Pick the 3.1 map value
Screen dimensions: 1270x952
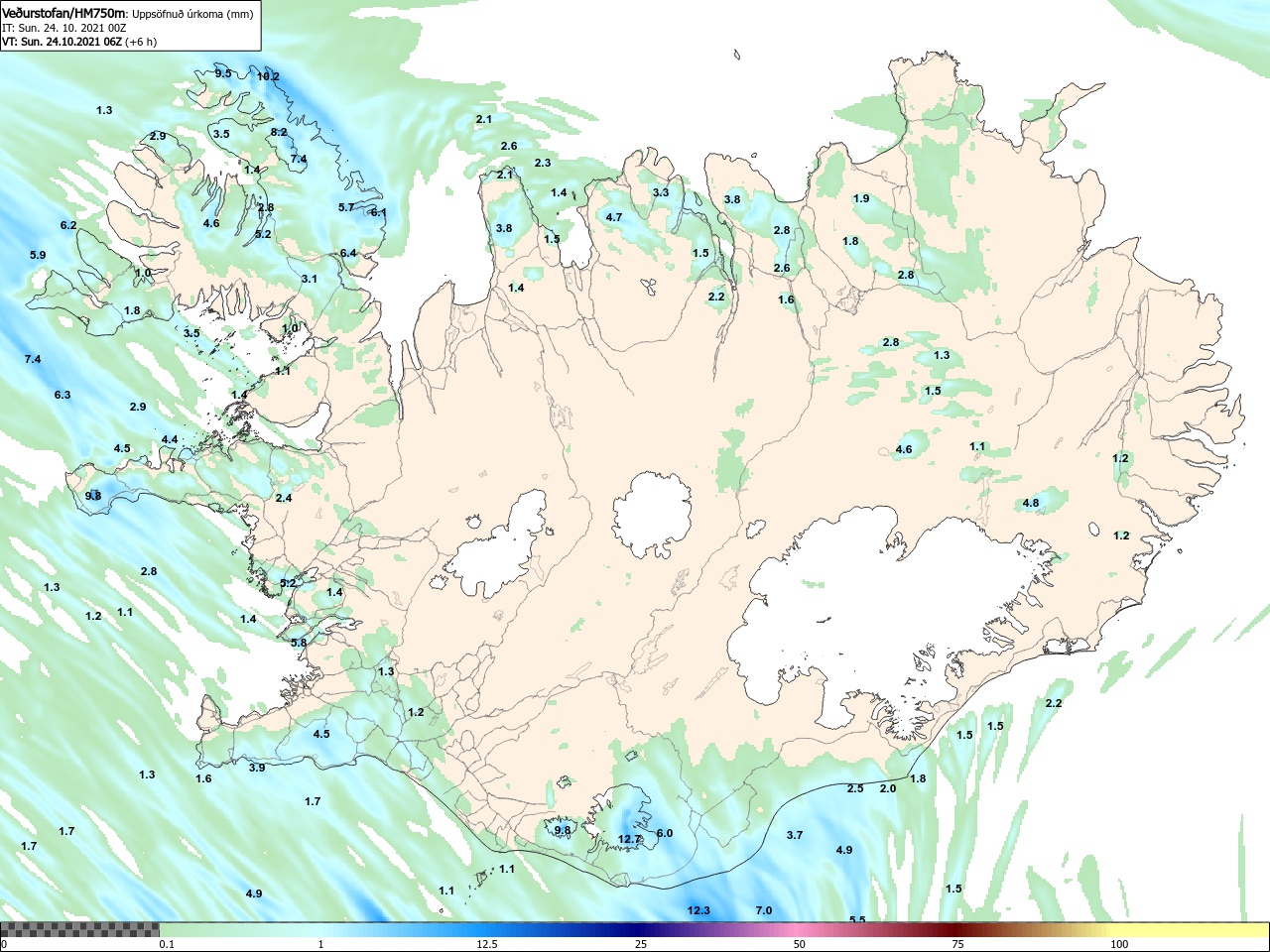[x=310, y=279]
